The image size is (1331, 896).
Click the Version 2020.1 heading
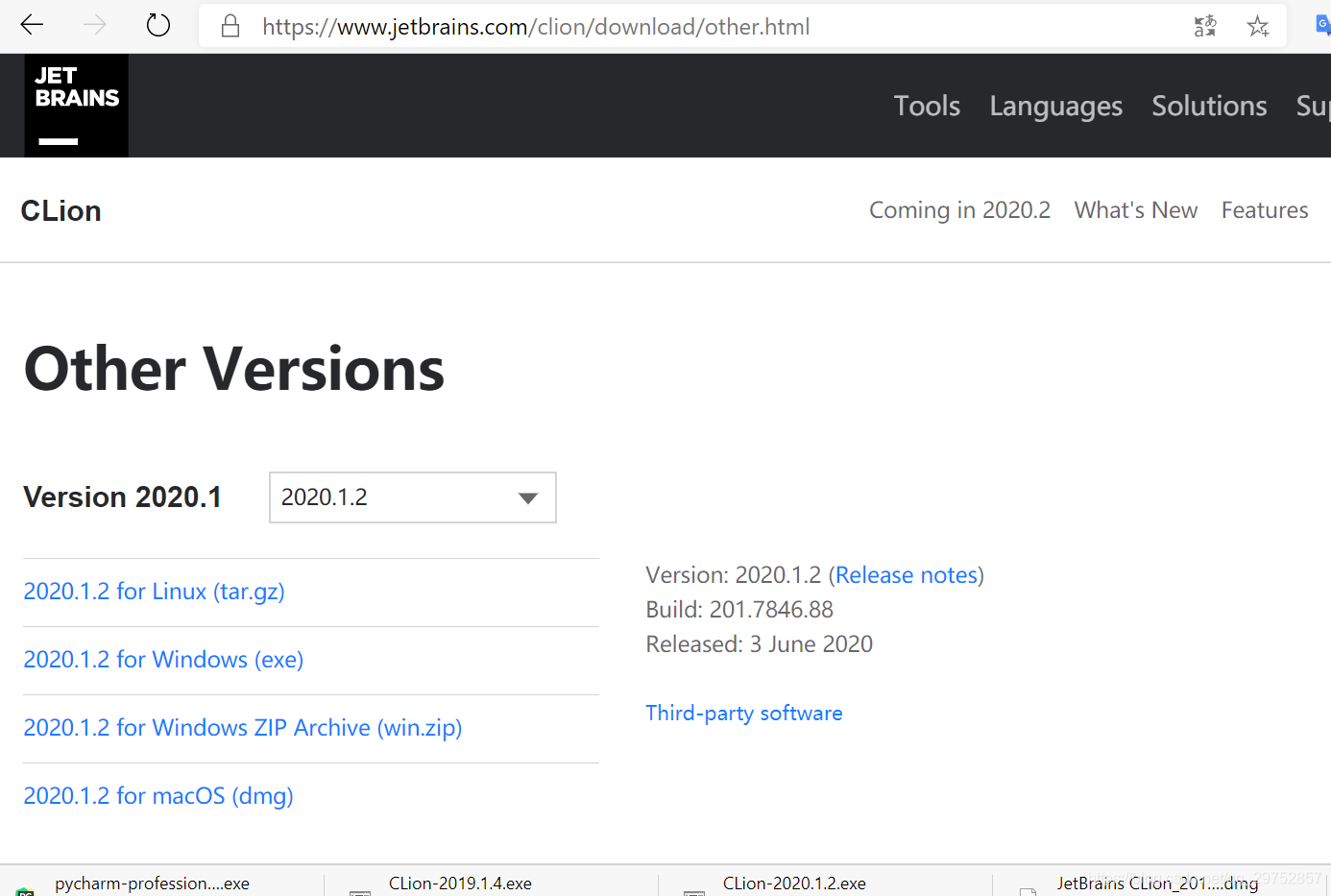[122, 497]
